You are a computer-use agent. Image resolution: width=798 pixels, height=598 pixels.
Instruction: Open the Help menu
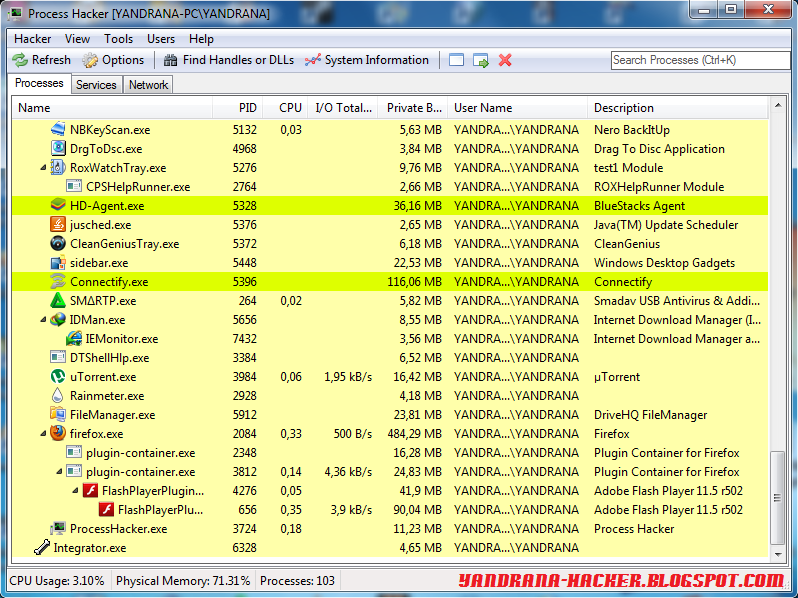click(x=202, y=39)
